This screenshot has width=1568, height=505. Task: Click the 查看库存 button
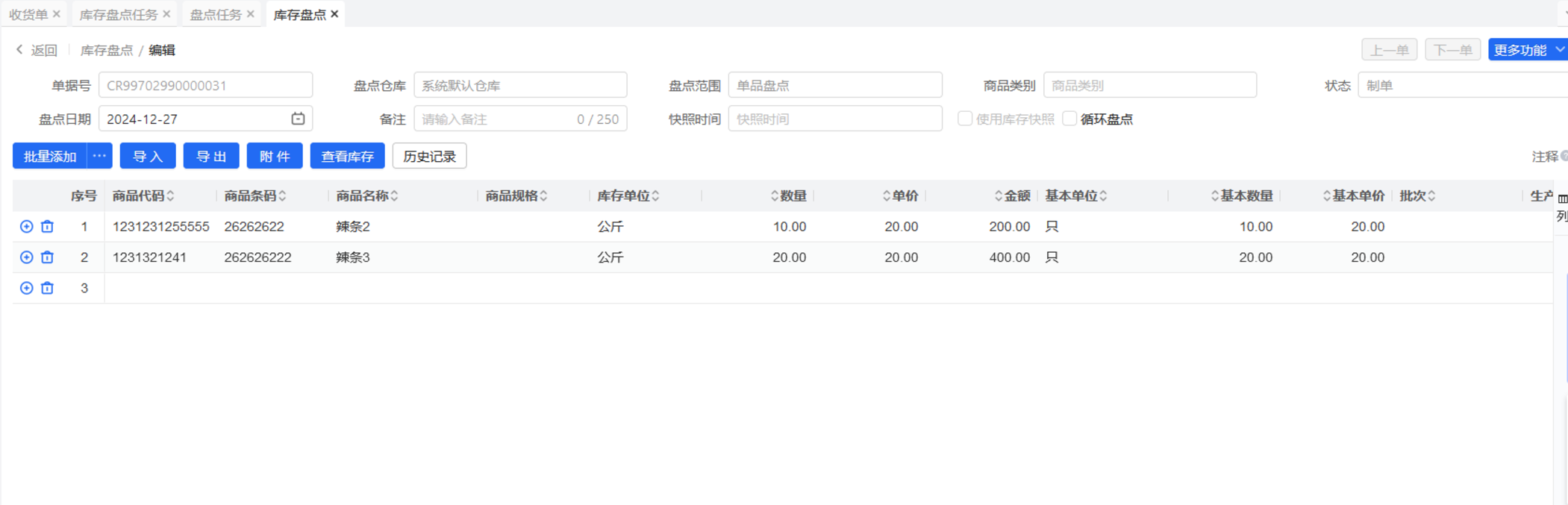coord(347,156)
